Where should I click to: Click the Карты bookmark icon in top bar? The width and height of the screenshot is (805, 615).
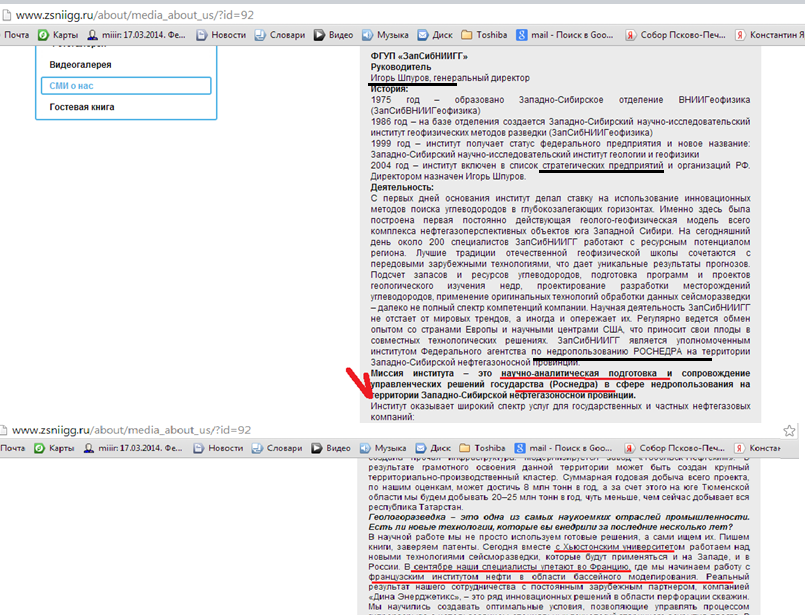coord(43,35)
